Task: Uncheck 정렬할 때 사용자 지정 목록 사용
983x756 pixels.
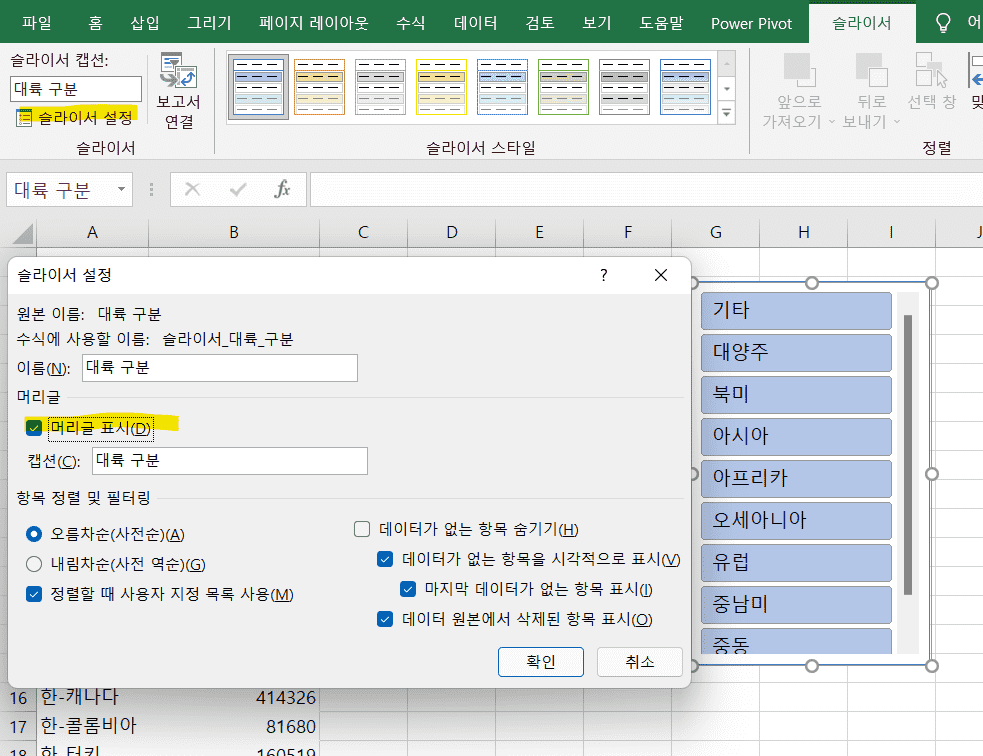Action: 35,594
